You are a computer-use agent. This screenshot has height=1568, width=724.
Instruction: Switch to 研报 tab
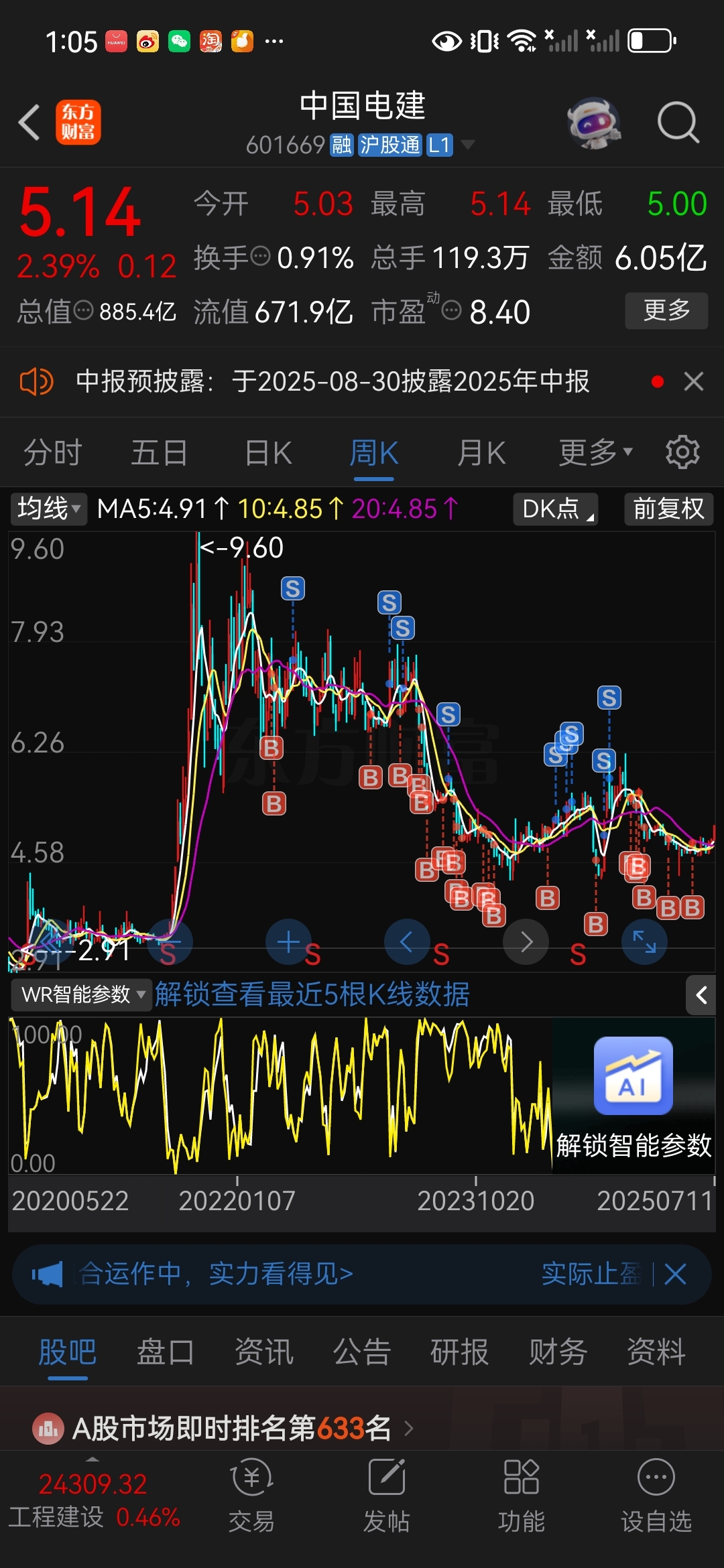[x=460, y=1352]
